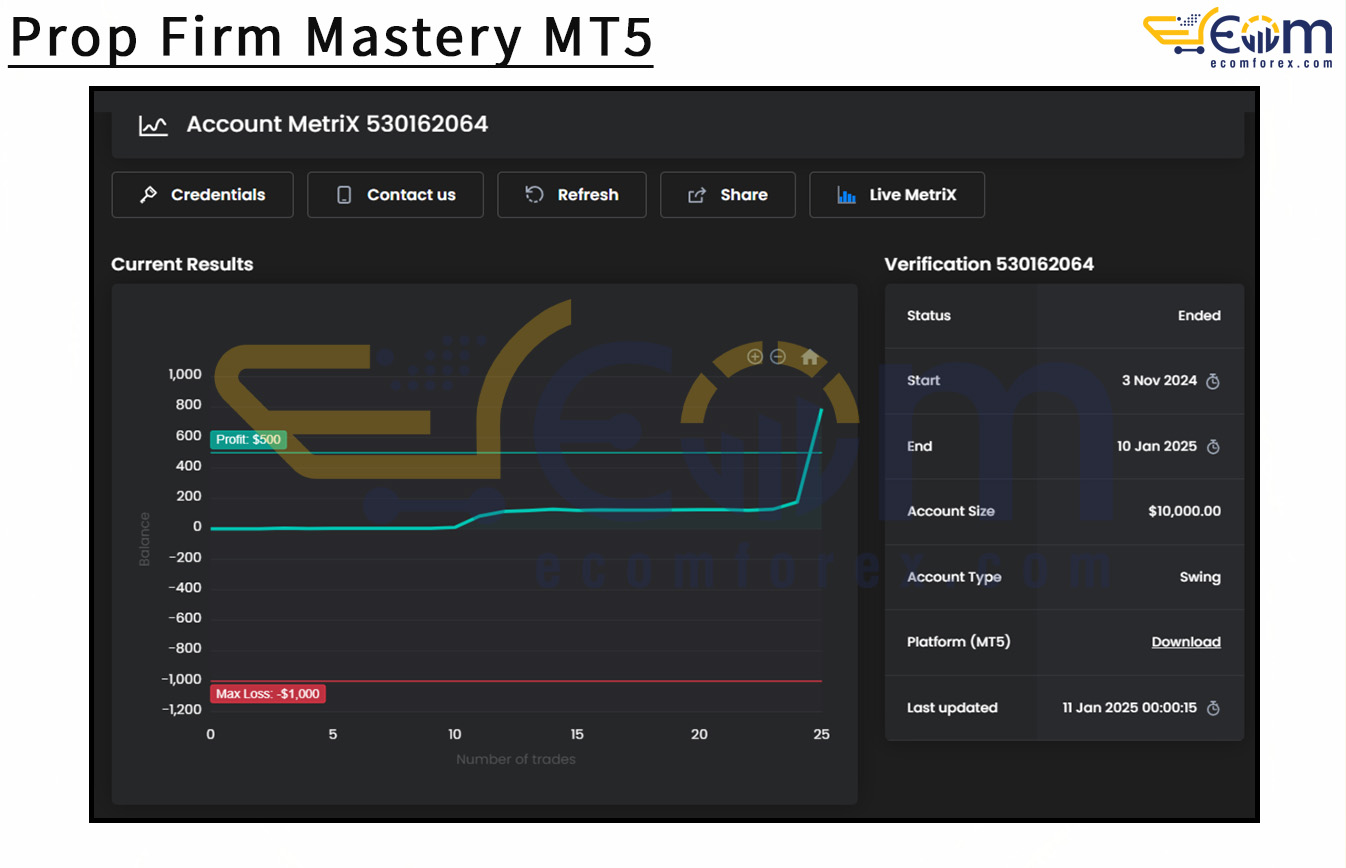Click the Profit: $500 chart label

[248, 439]
